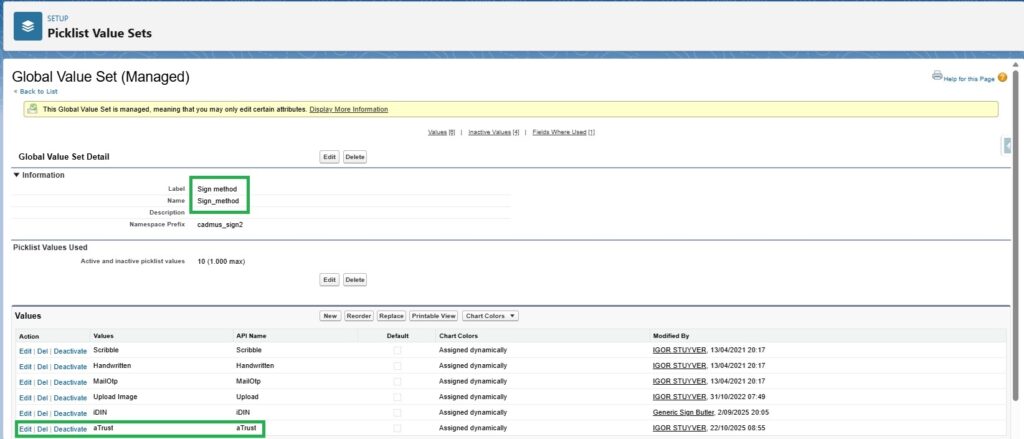Collapse the Information section triangle
Screen dimensions: 1024x439
[x=17, y=175]
